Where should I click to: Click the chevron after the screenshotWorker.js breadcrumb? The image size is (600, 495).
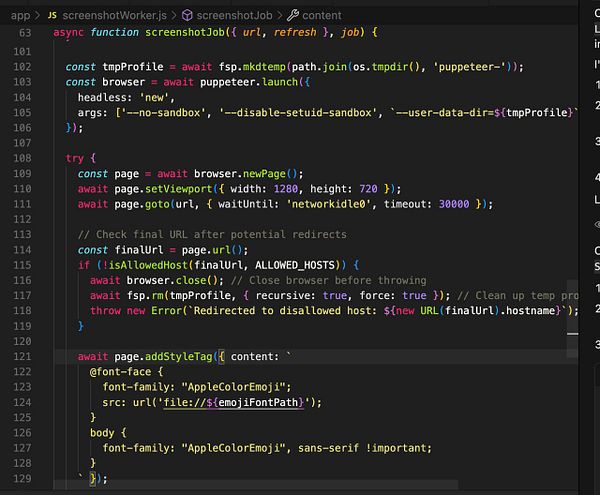pyautogui.click(x=174, y=15)
